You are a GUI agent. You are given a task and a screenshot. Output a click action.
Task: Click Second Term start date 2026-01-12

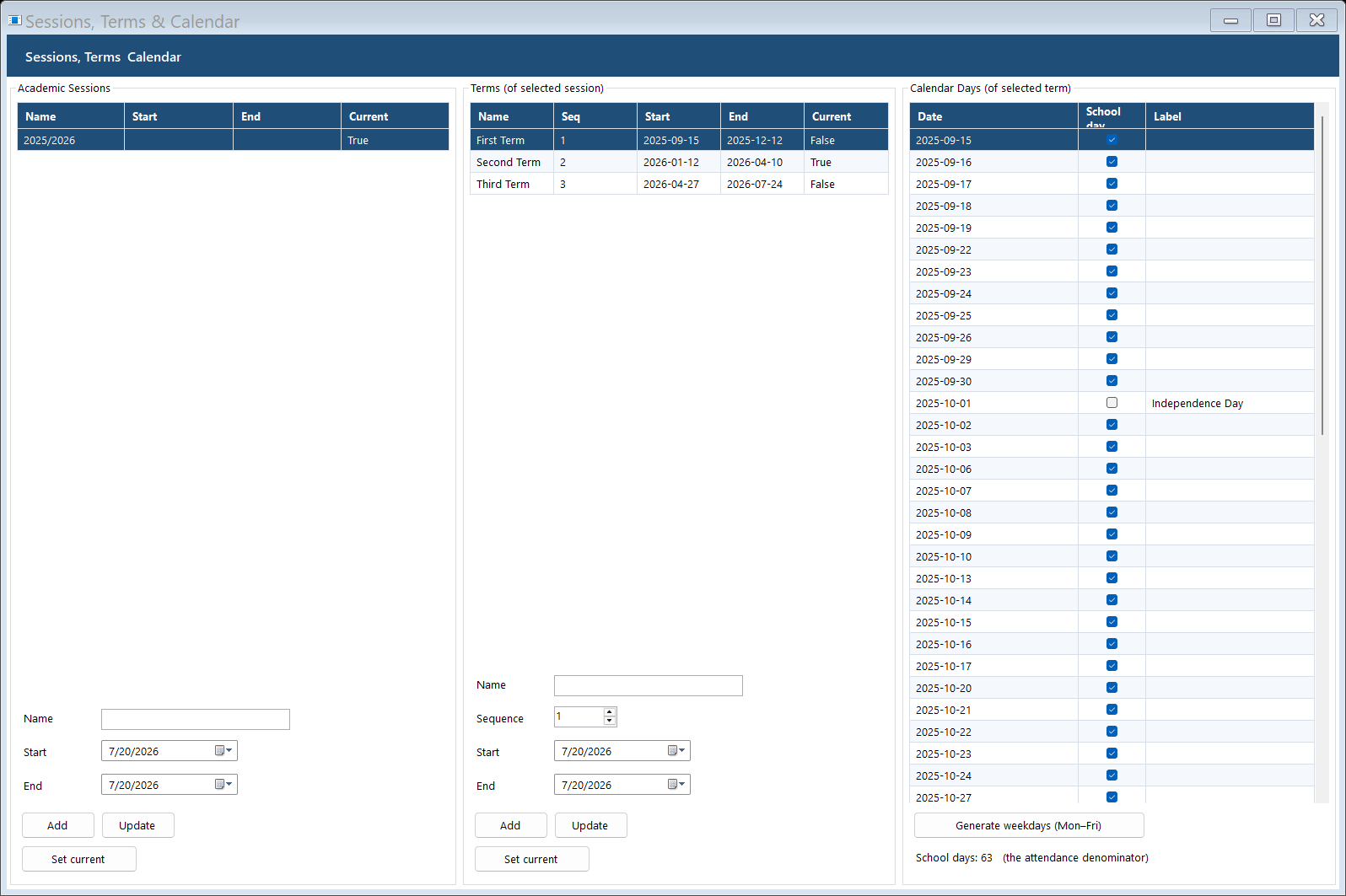(679, 162)
